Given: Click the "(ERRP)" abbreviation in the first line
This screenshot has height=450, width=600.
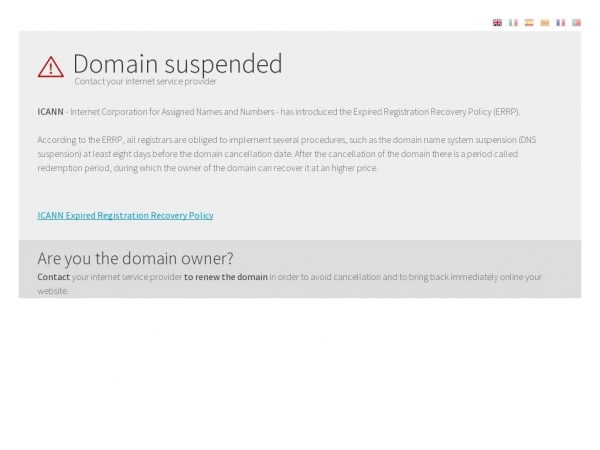Looking at the screenshot, I should pos(506,112).
